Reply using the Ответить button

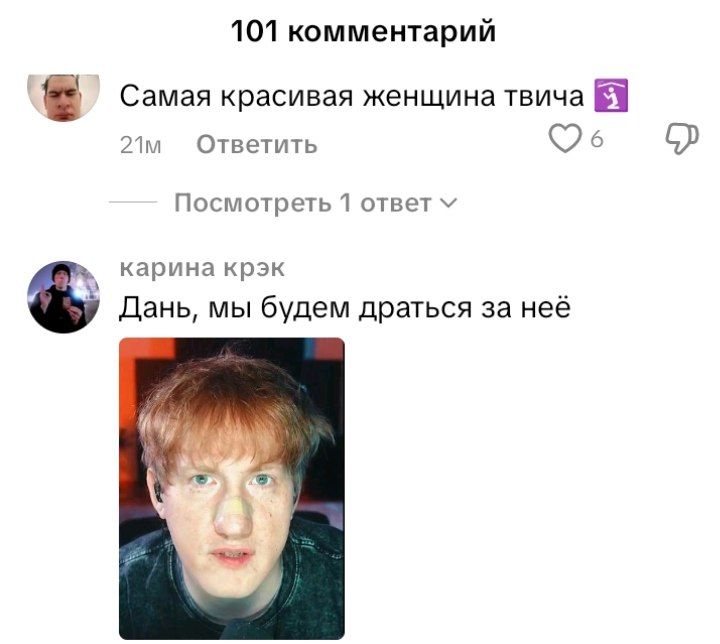(x=257, y=145)
